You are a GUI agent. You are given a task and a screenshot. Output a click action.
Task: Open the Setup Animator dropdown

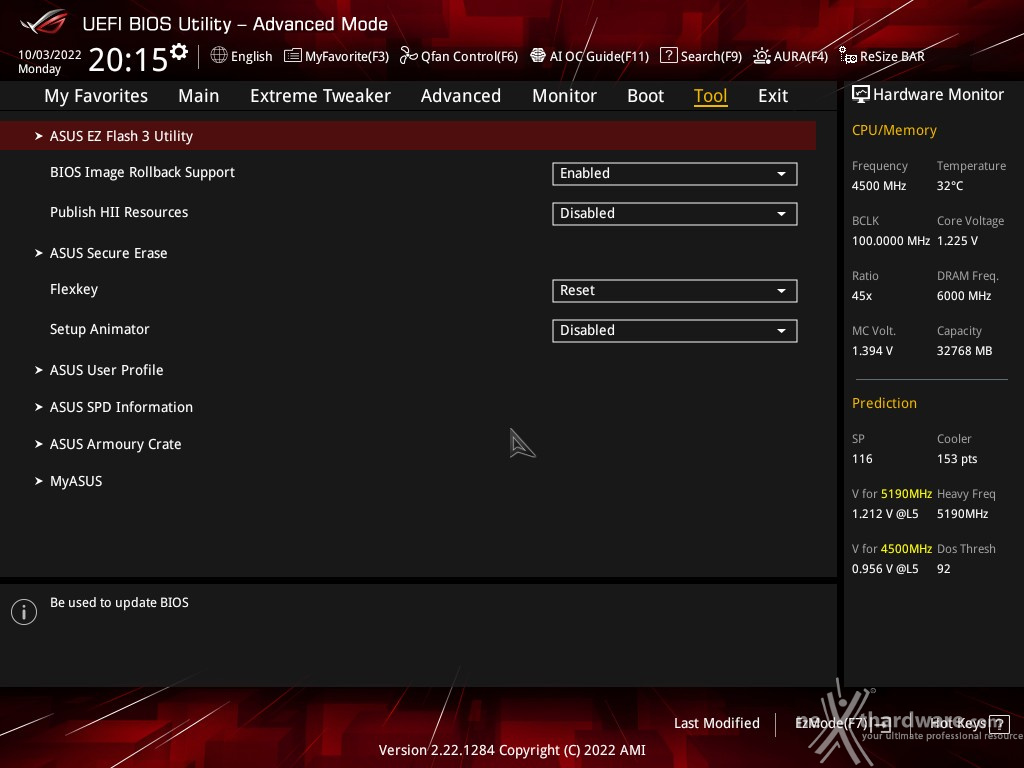click(675, 330)
